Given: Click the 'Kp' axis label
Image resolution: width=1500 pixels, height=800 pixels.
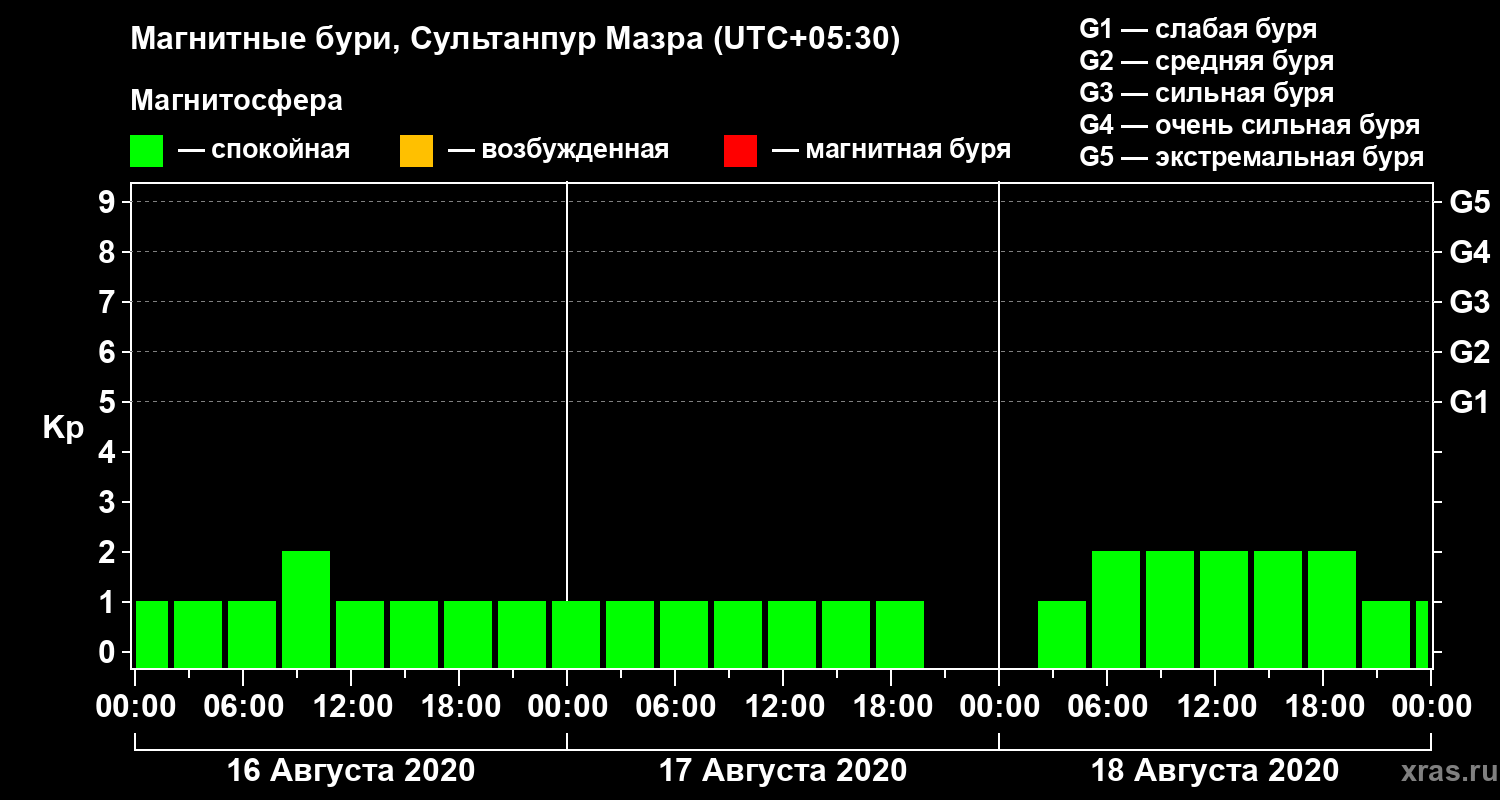Looking at the screenshot, I should (x=62, y=428).
